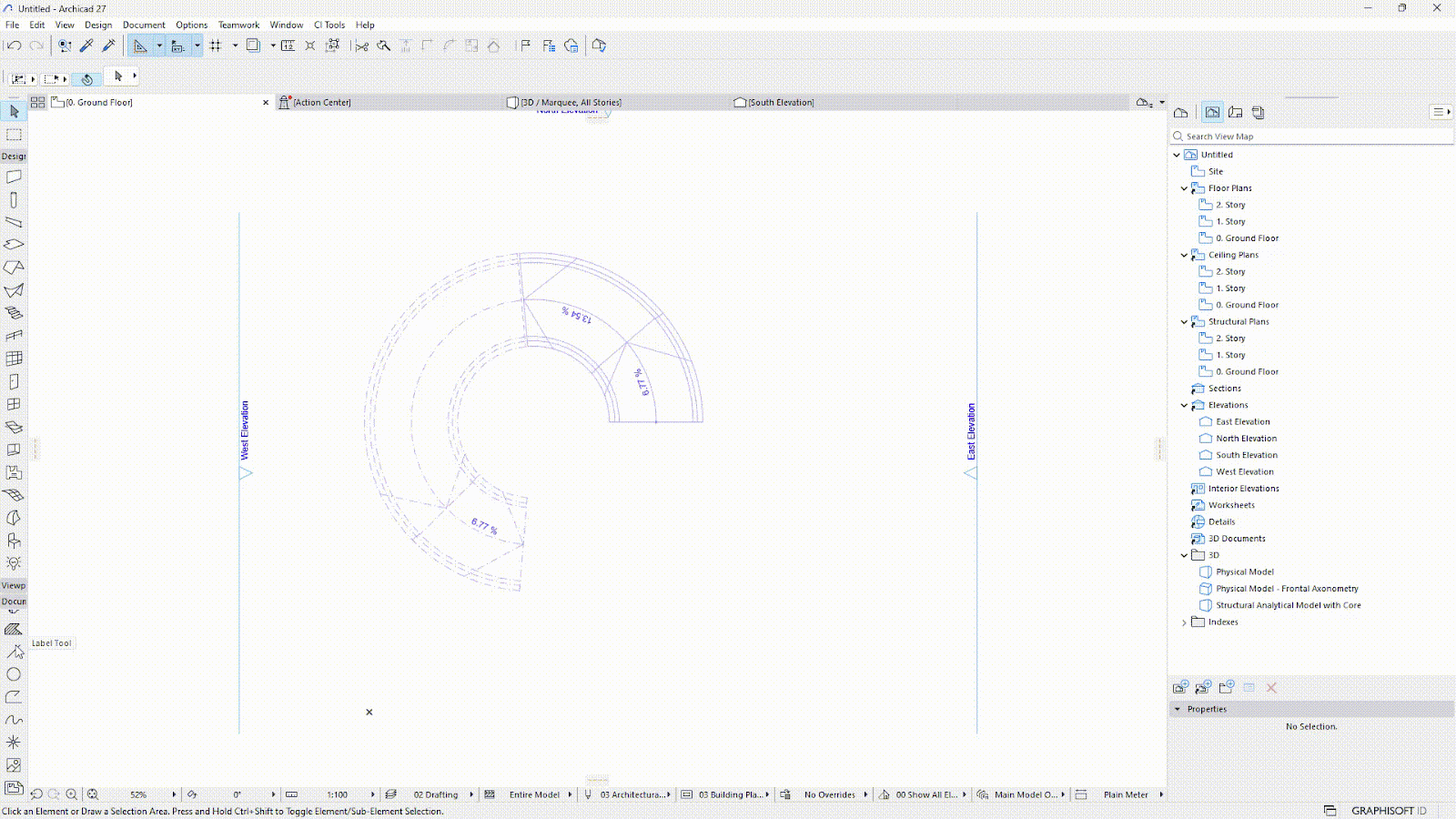Select the East Elevation tree item

click(1243, 422)
